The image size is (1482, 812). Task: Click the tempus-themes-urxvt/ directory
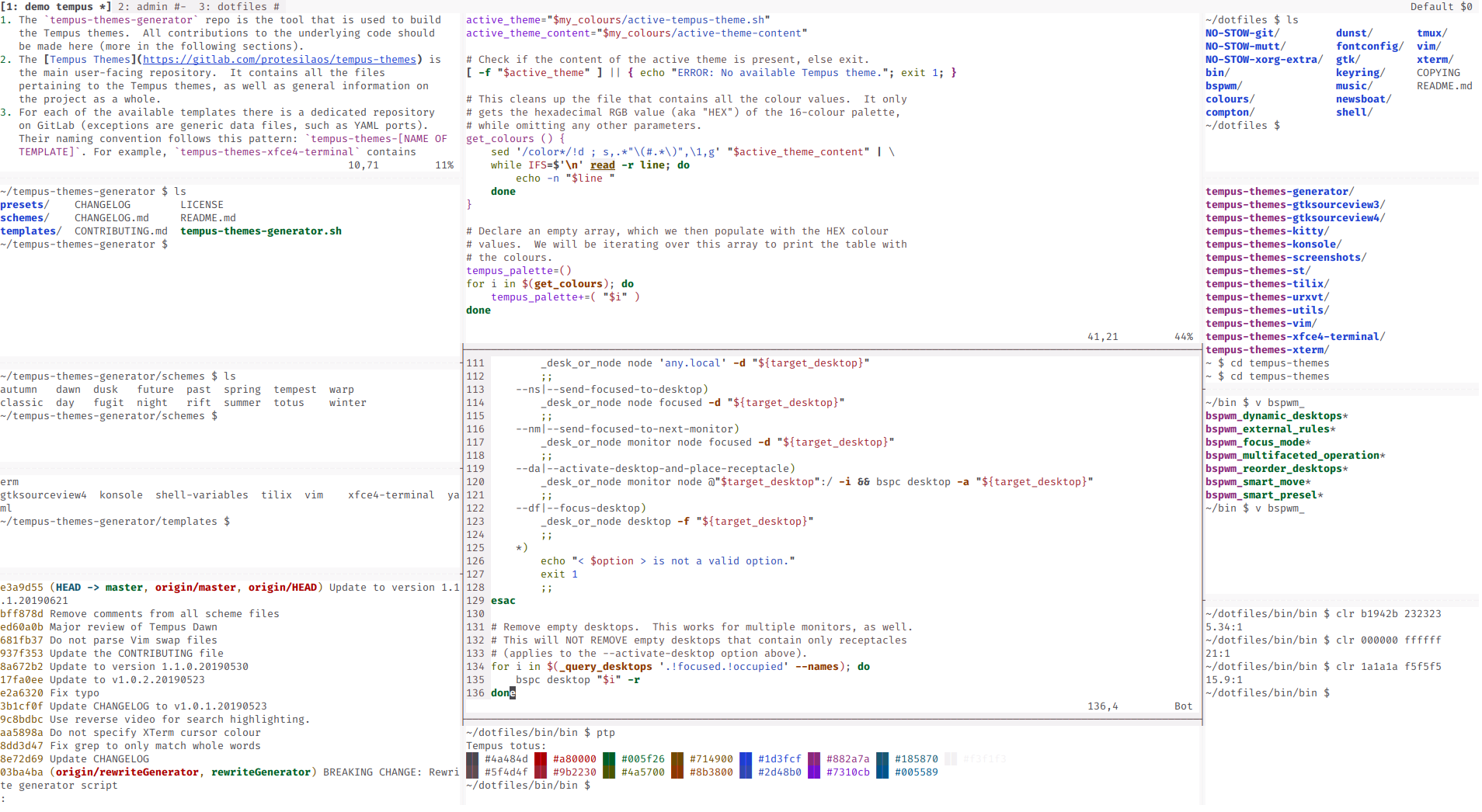1268,297
